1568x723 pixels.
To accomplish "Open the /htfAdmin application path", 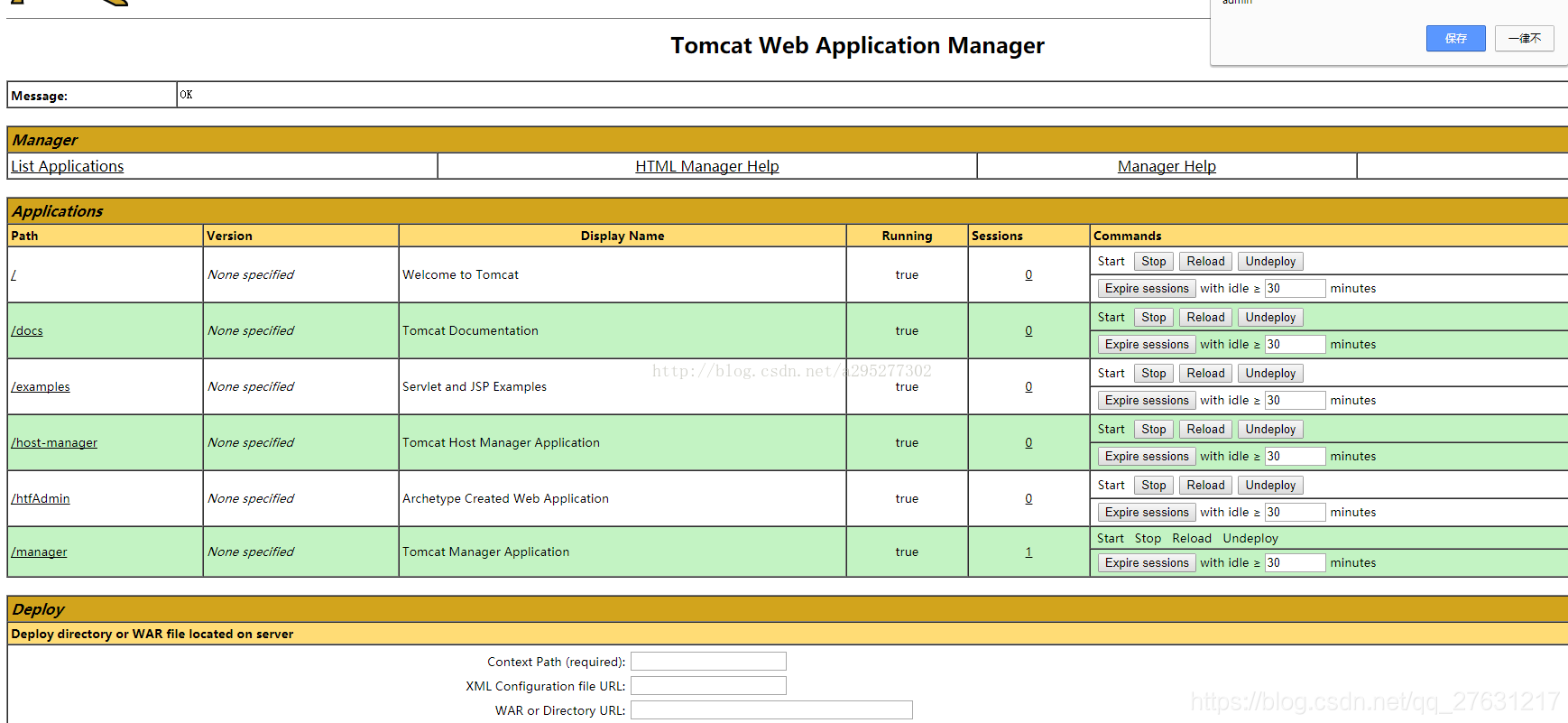I will tap(41, 498).
